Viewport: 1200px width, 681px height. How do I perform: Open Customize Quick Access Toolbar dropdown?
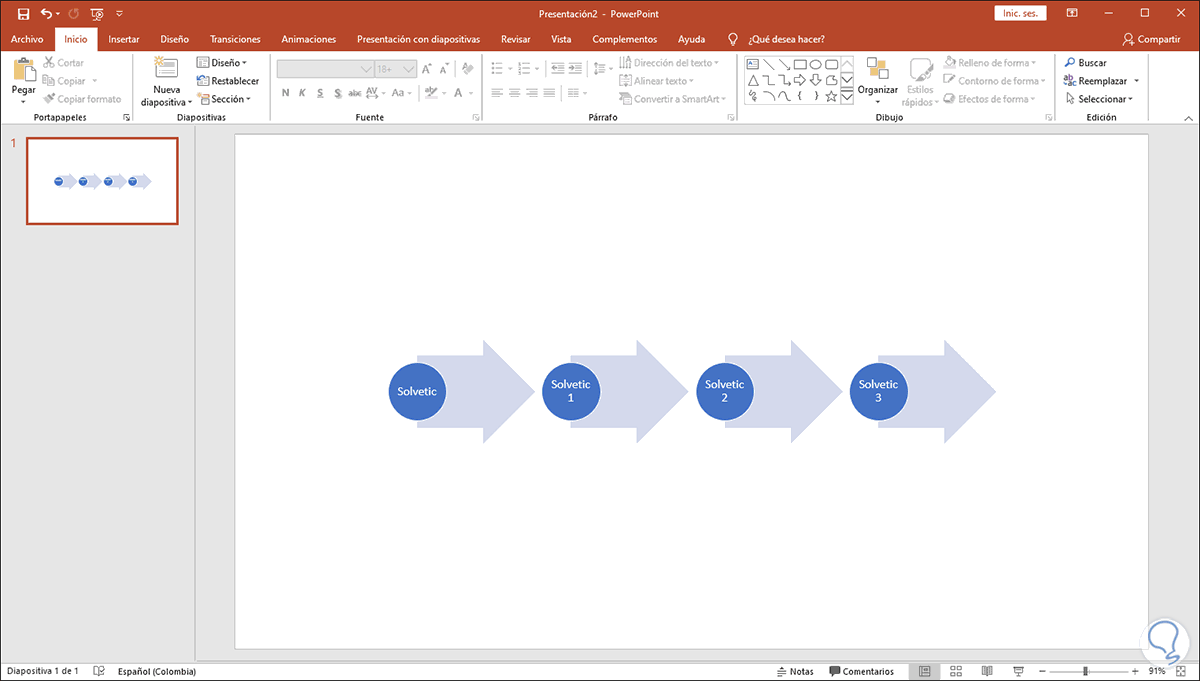coord(120,14)
